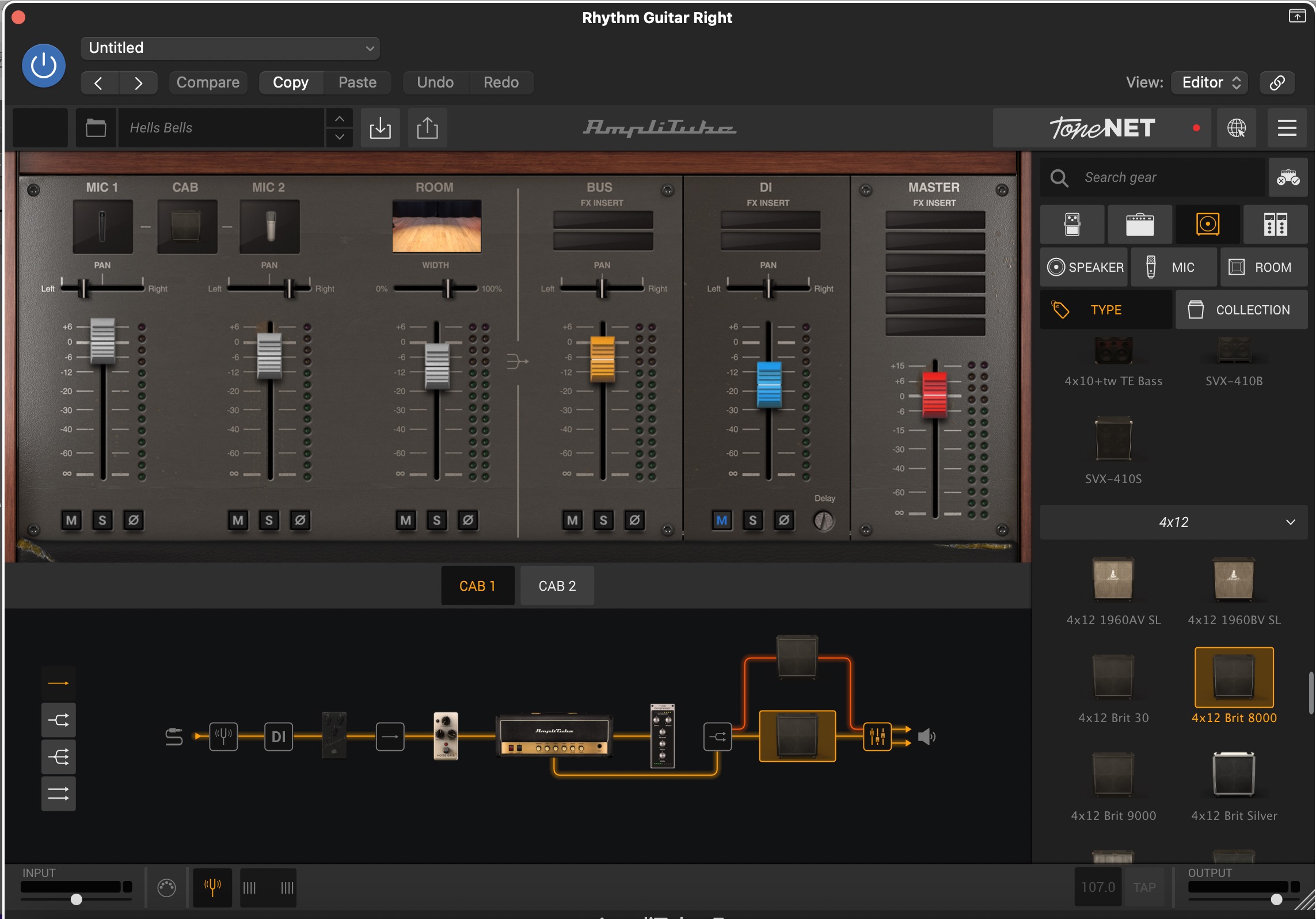
Task: Open the Untitled preset dropdown
Action: click(230, 48)
